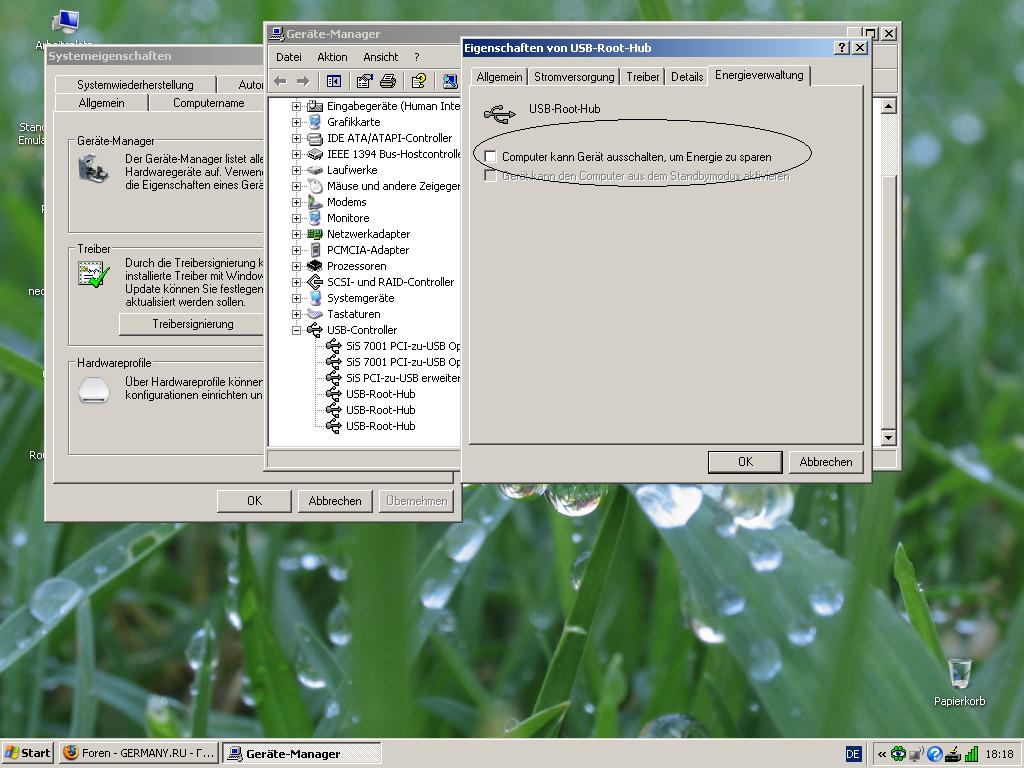Switch to the Treiber tab
Viewport: 1024px width, 768px height.
(643, 77)
